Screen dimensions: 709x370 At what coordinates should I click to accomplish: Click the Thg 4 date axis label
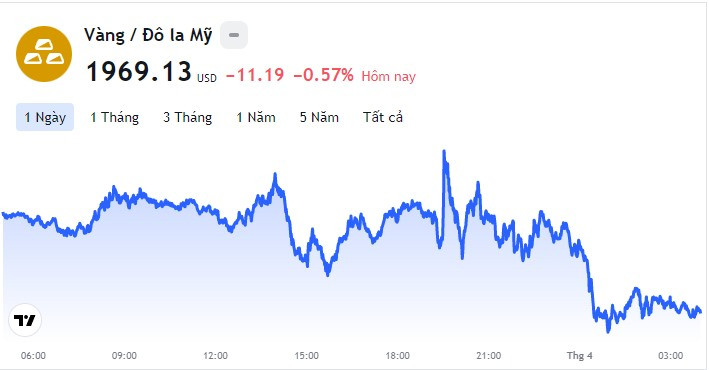(x=580, y=356)
